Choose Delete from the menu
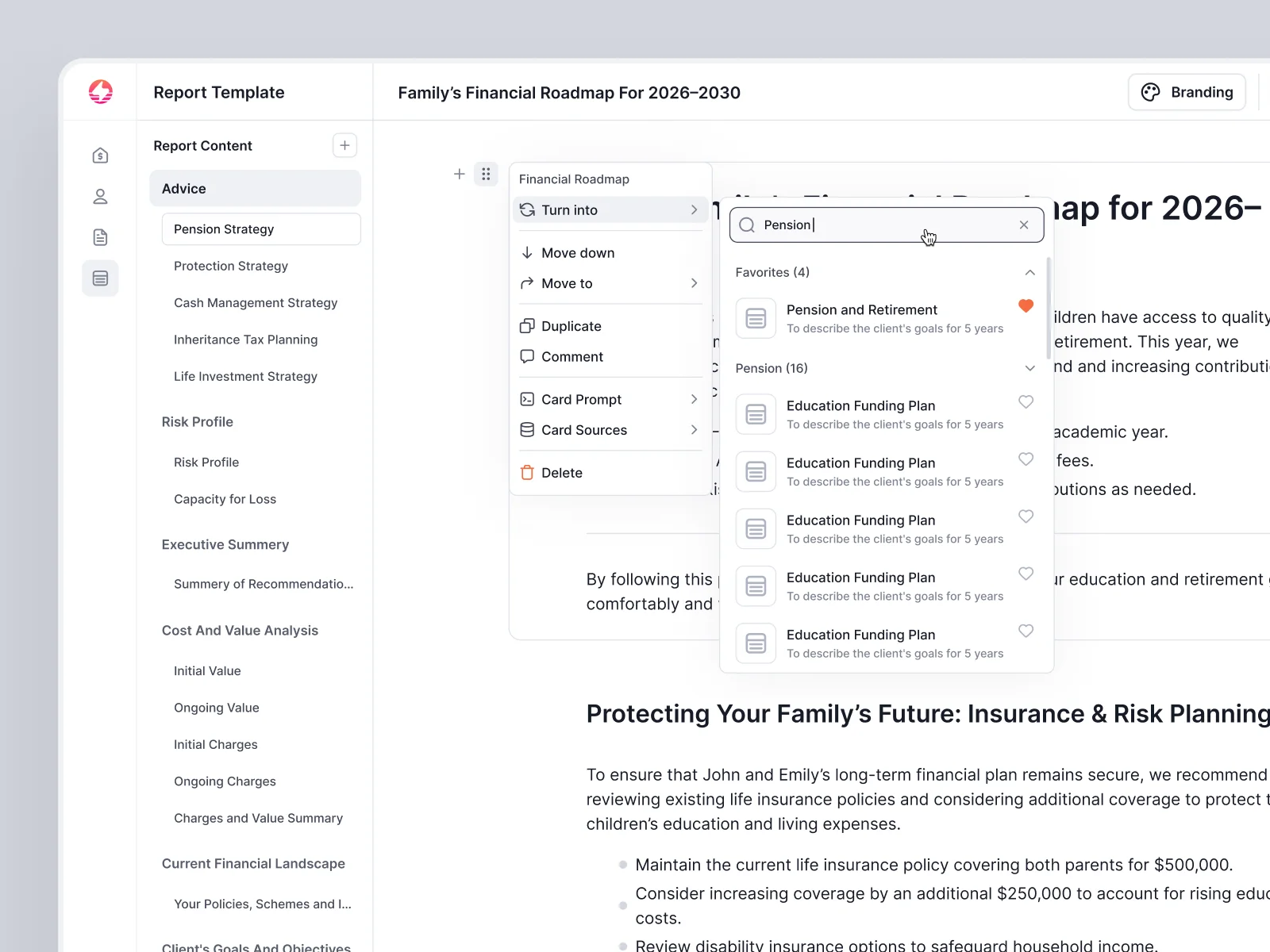 coord(610,473)
